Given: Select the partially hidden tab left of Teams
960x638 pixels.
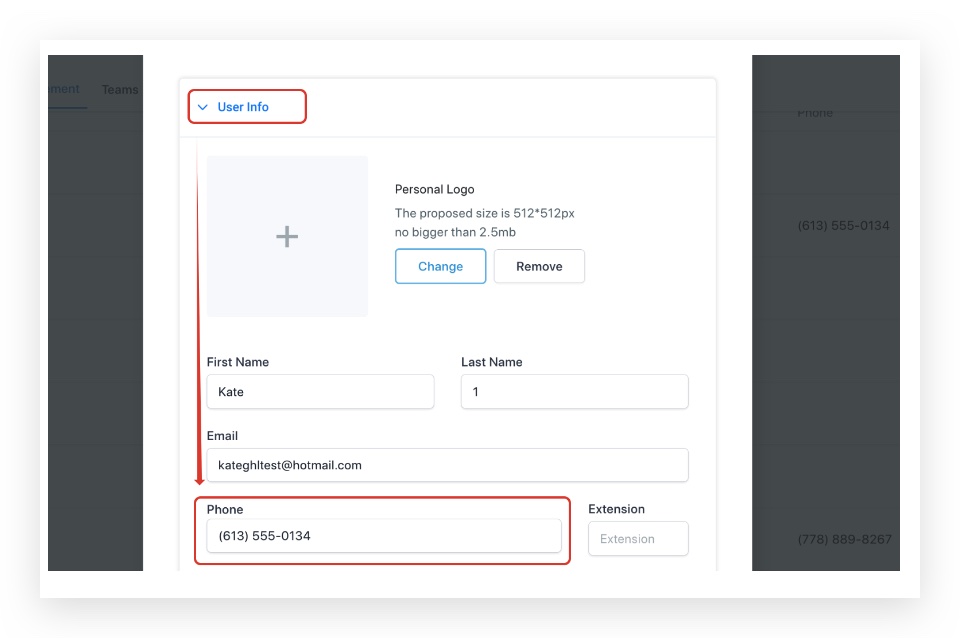Looking at the screenshot, I should pos(66,89).
